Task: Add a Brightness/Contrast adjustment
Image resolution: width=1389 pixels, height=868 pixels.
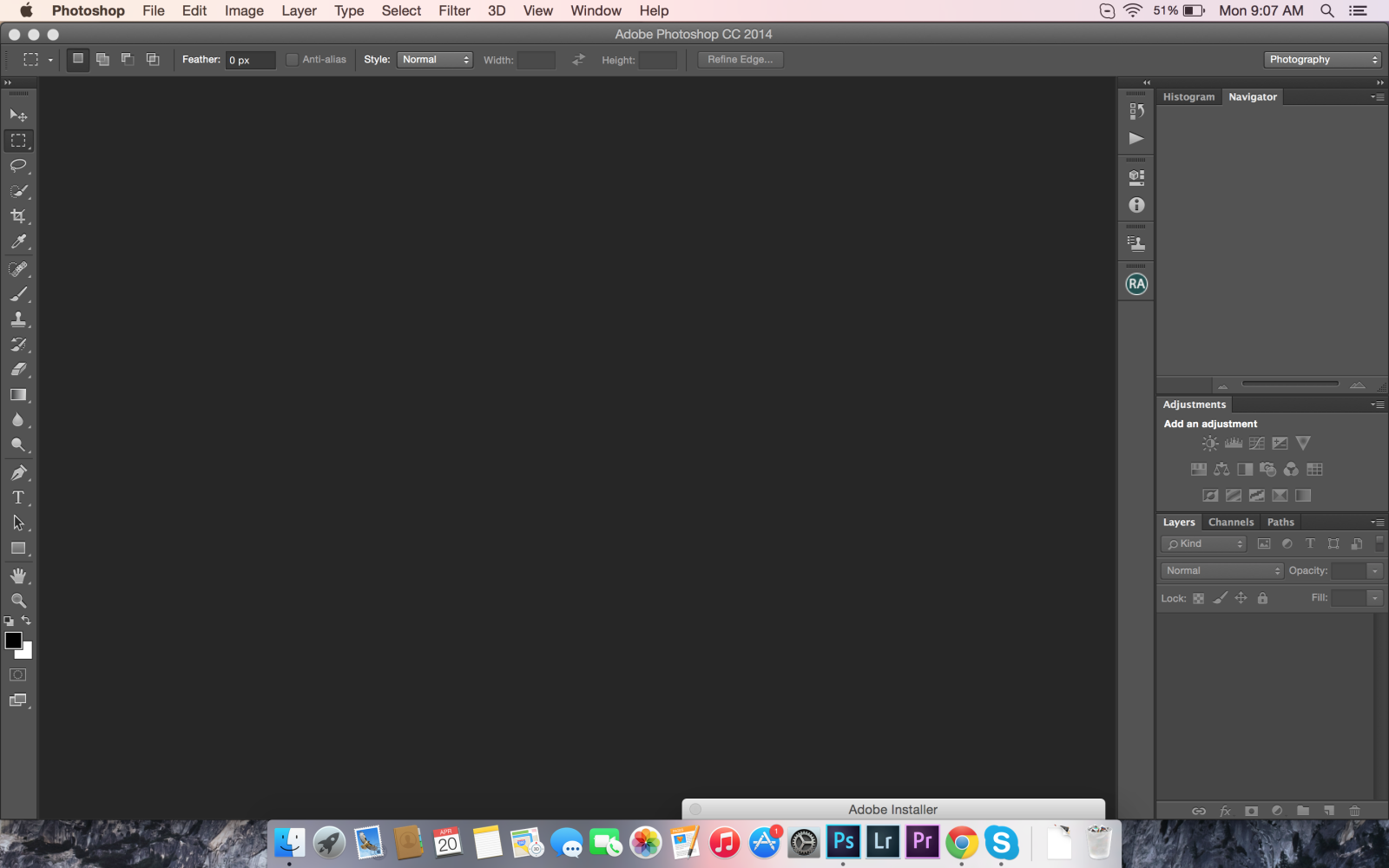Action: pos(1210,444)
